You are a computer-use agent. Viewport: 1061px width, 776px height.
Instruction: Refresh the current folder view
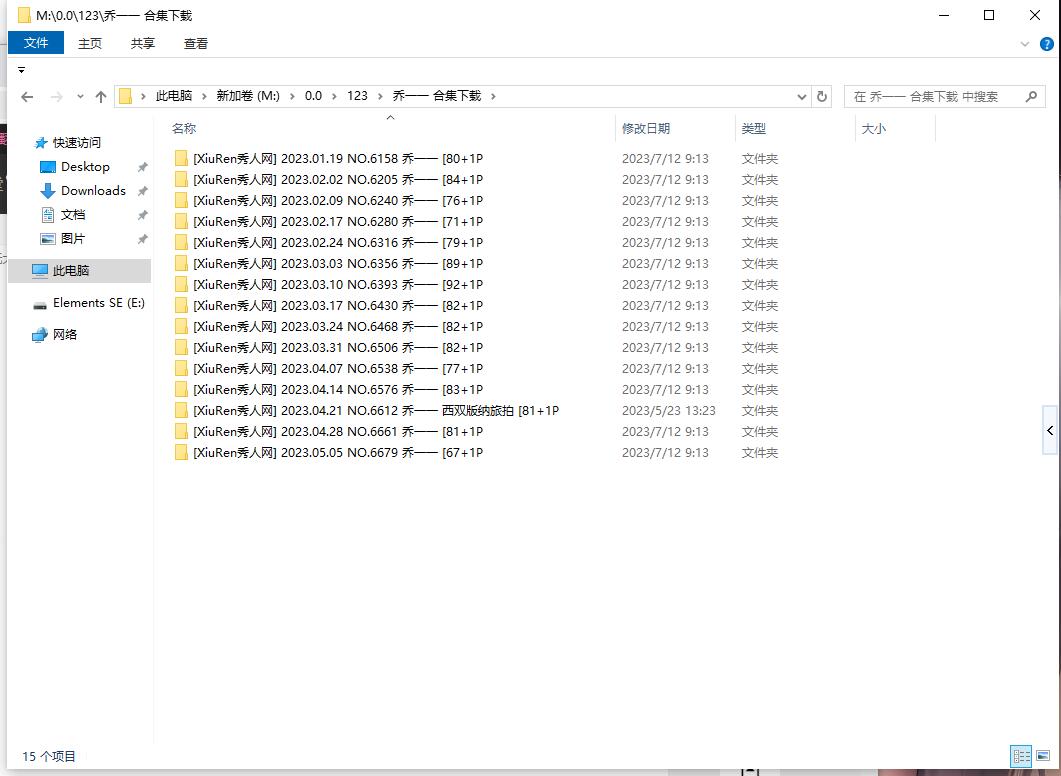coord(822,96)
